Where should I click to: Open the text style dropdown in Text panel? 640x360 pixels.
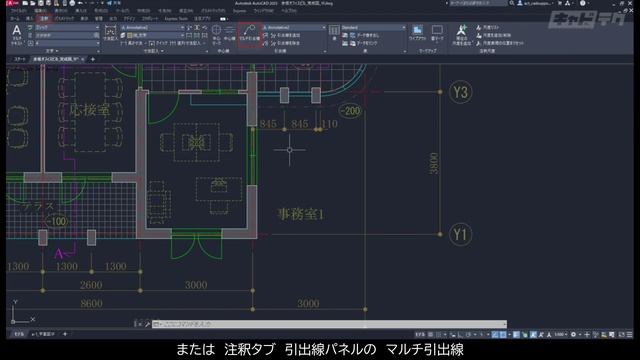point(67,27)
